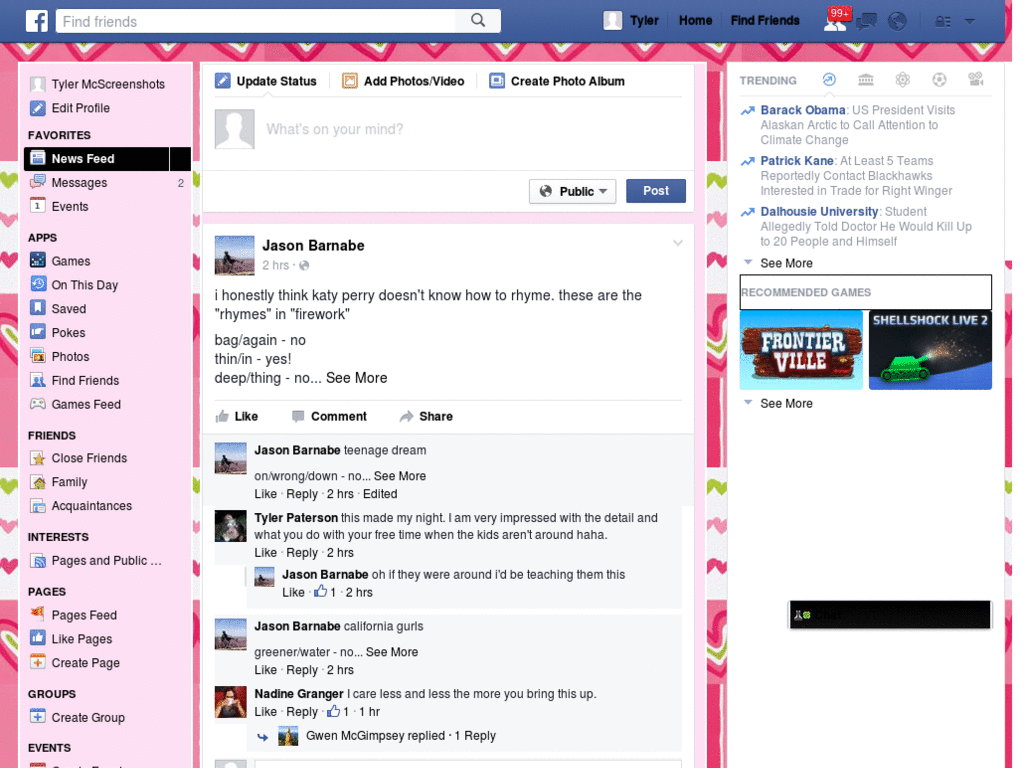Screen dimensions: 1024x768
Task: Click Close Friends star icon
Action: coord(38,458)
